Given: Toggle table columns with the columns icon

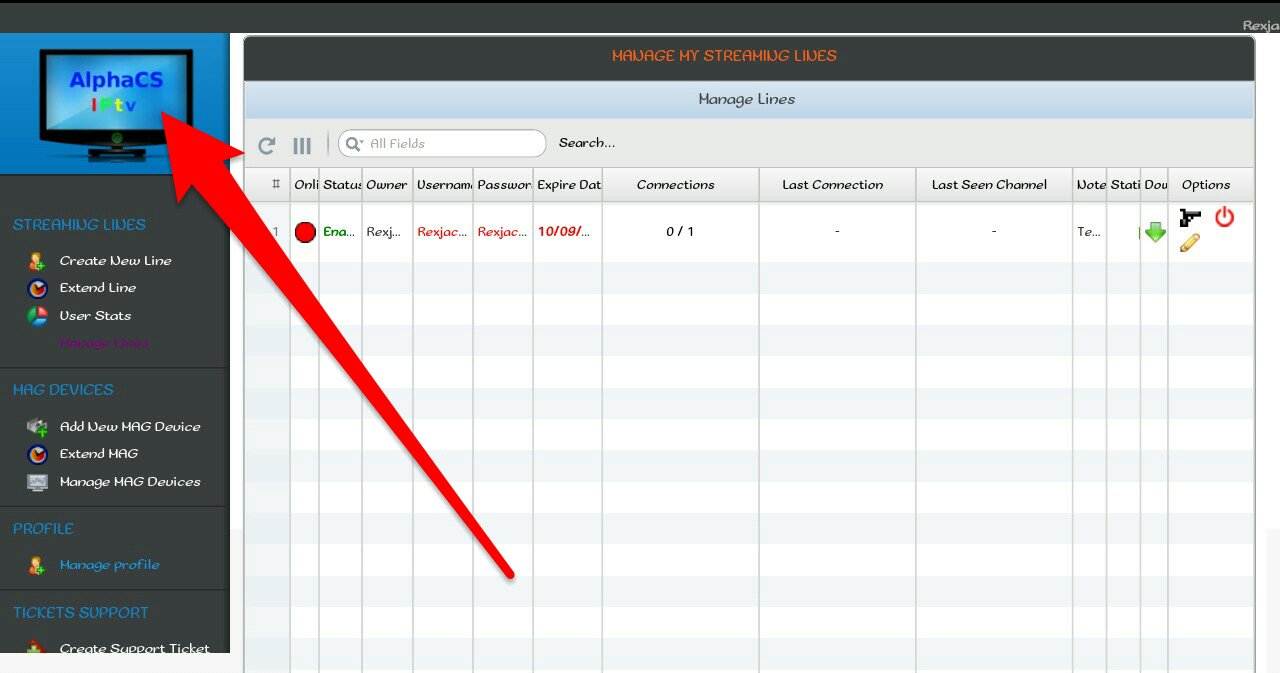Looking at the screenshot, I should click(302, 145).
